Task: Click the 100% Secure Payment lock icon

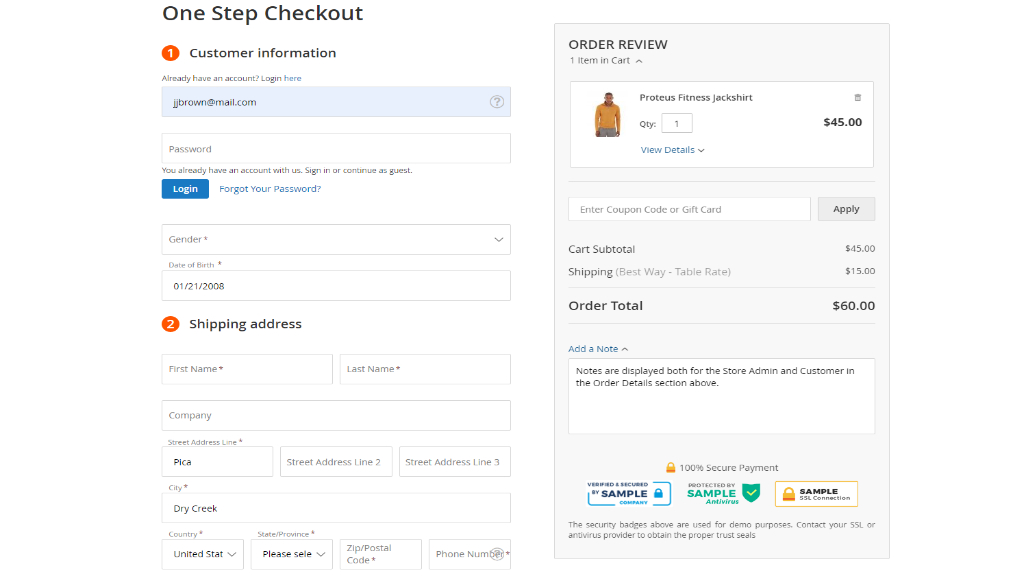Action: 670,468
